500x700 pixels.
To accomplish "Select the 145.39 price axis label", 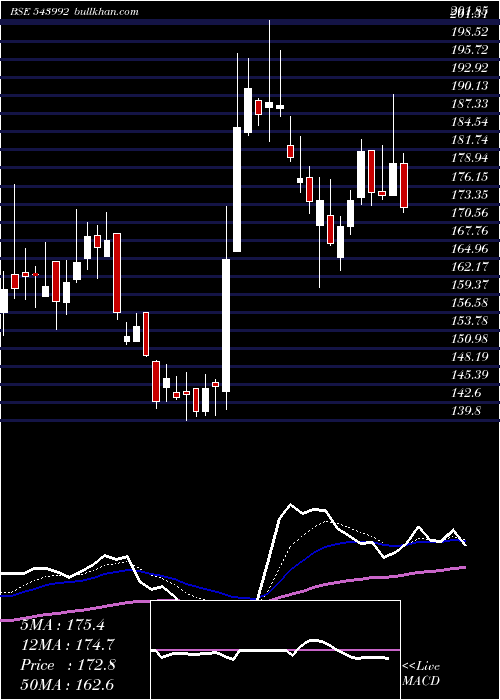I will [470, 375].
